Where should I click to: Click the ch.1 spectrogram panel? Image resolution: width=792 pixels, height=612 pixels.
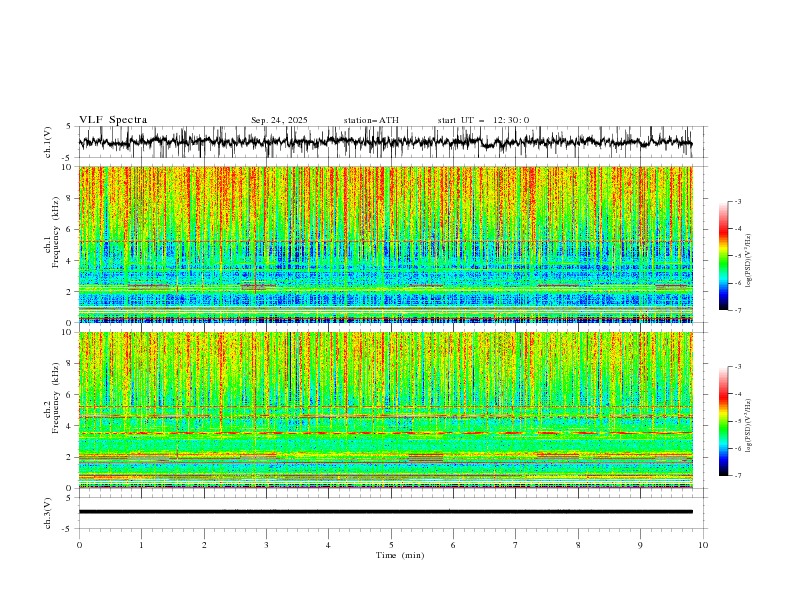click(385, 244)
